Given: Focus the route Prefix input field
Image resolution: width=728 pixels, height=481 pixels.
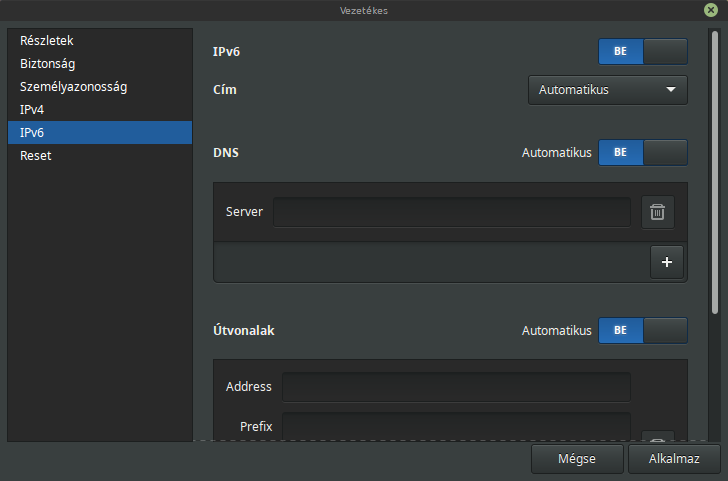Looking at the screenshot, I should [456, 426].
